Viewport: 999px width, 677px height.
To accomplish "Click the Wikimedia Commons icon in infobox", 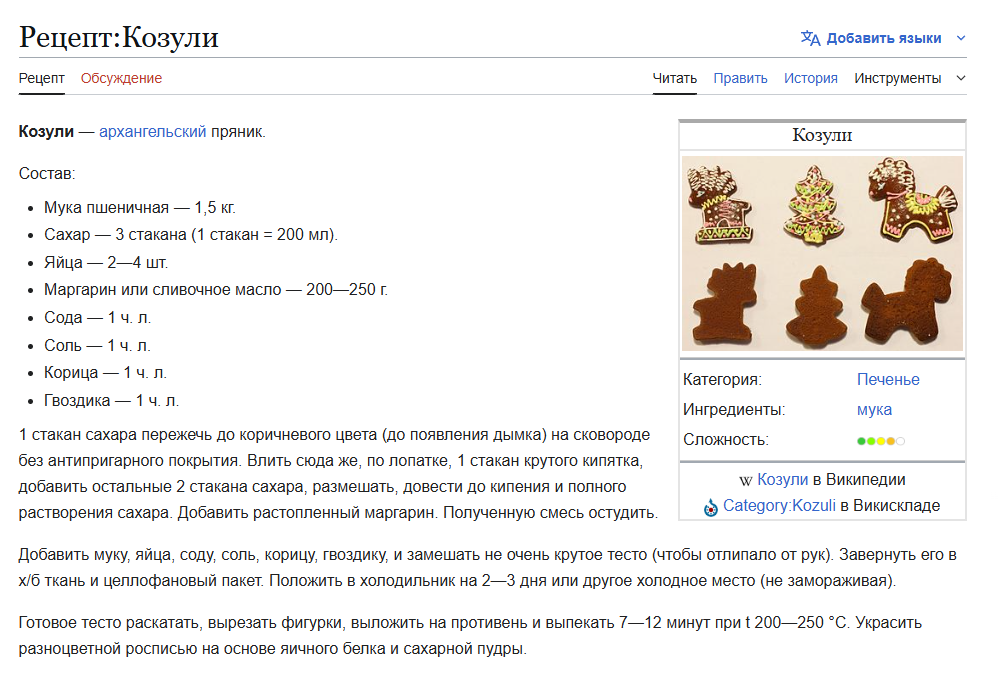I will point(710,508).
